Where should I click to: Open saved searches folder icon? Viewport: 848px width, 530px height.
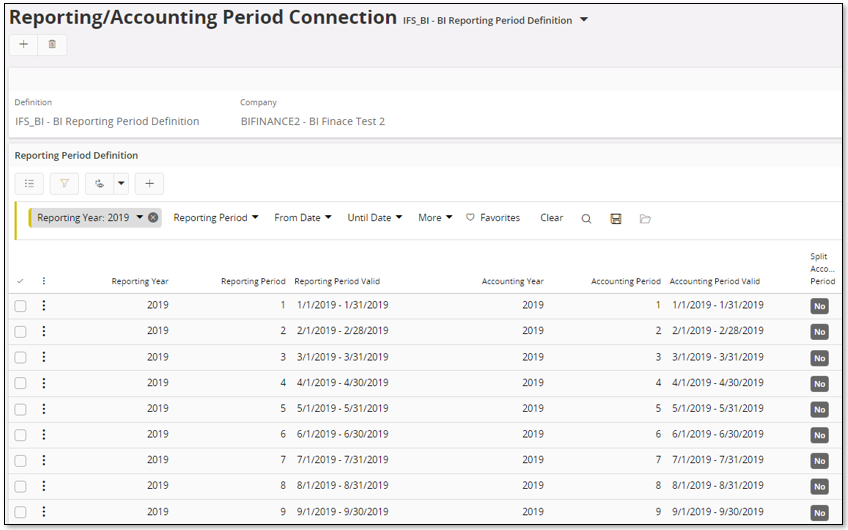(645, 218)
